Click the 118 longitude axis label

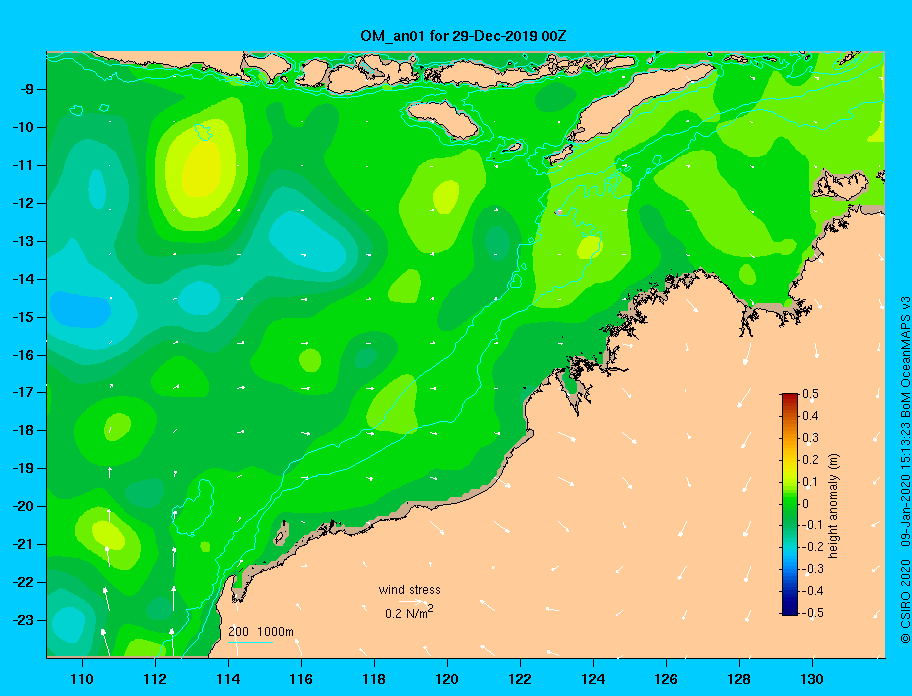tap(374, 679)
